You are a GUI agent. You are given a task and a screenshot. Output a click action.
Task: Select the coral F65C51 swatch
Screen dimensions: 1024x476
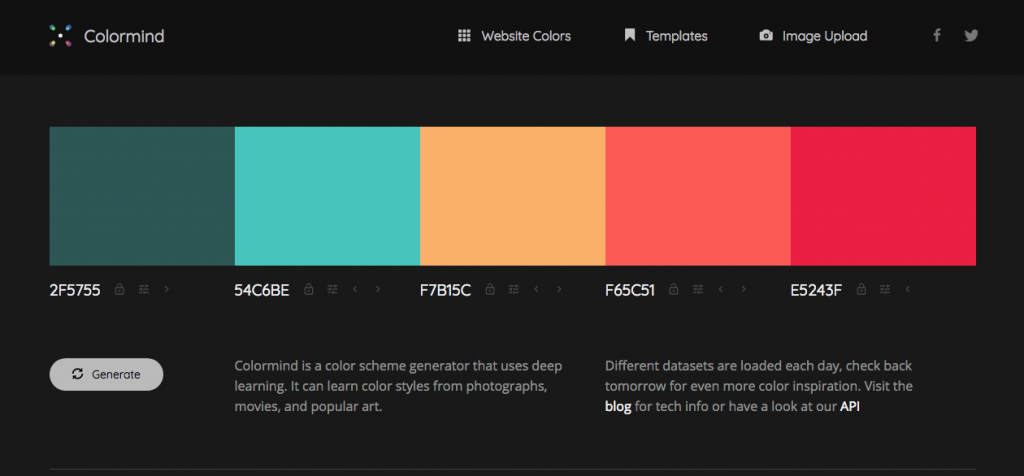coord(698,196)
